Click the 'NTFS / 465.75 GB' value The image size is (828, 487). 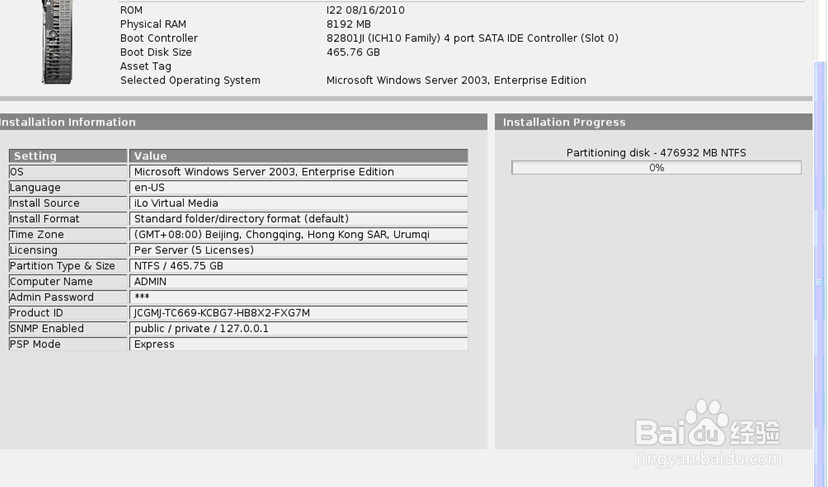click(x=178, y=266)
